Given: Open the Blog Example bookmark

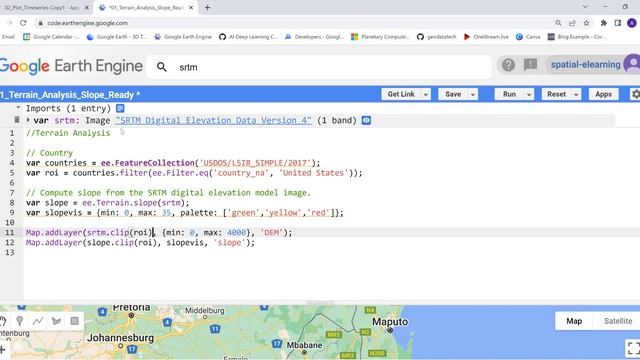Looking at the screenshot, I should pos(576,37).
